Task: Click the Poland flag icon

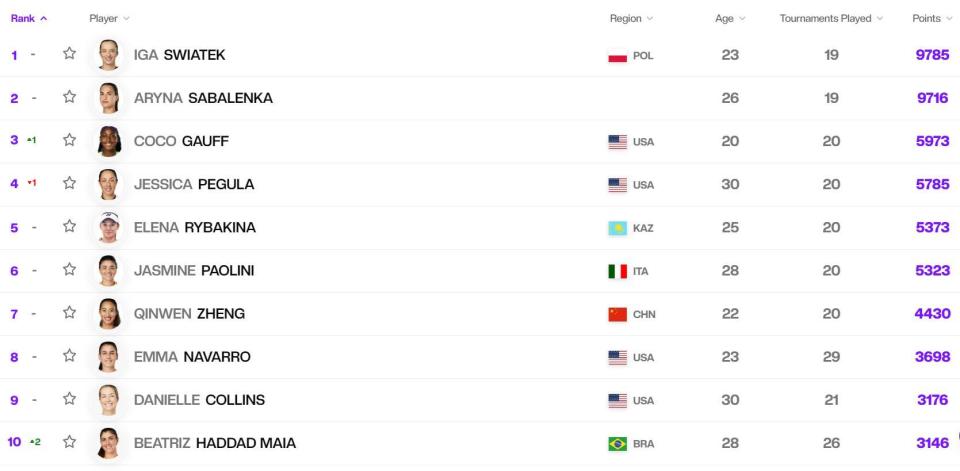Action: click(617, 56)
